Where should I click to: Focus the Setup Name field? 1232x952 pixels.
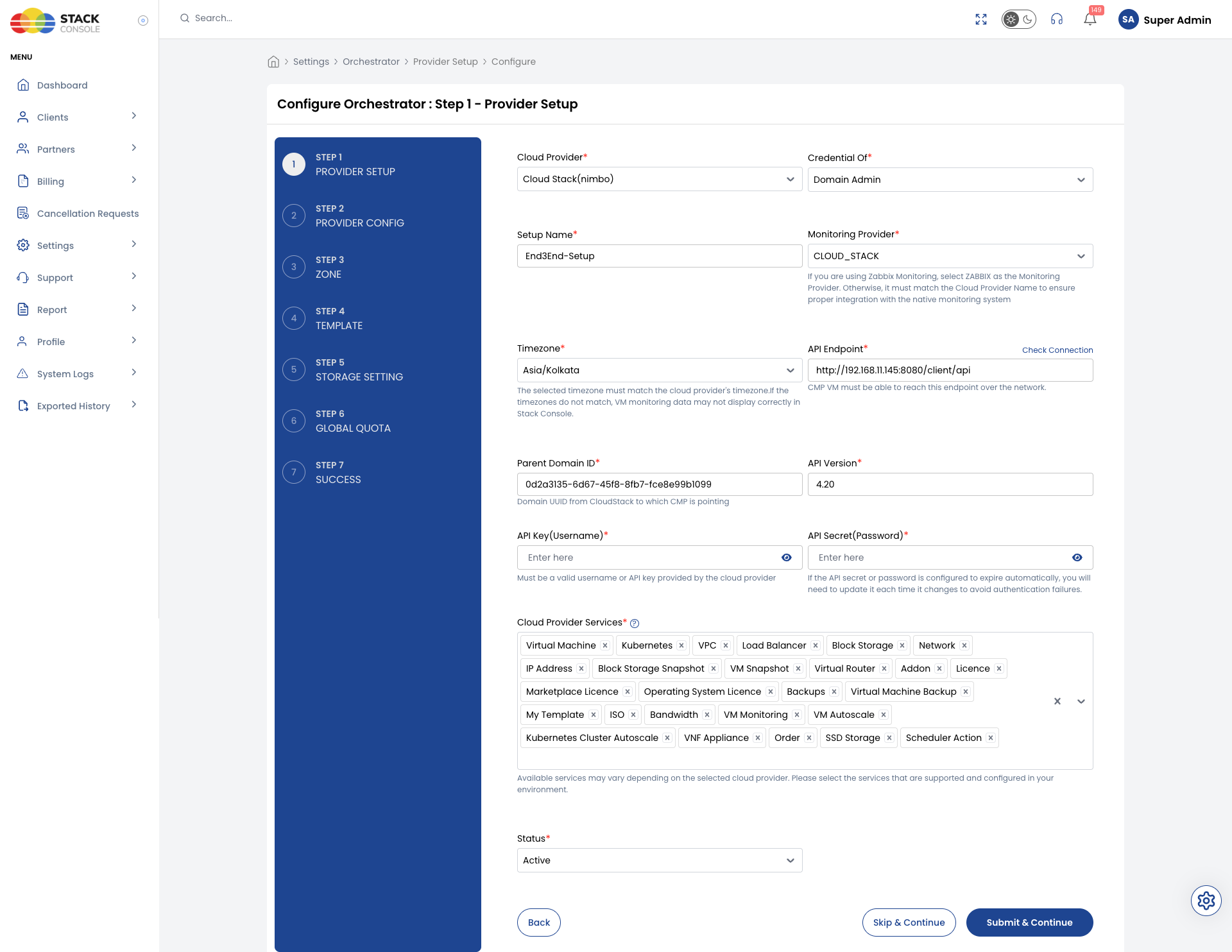660,256
